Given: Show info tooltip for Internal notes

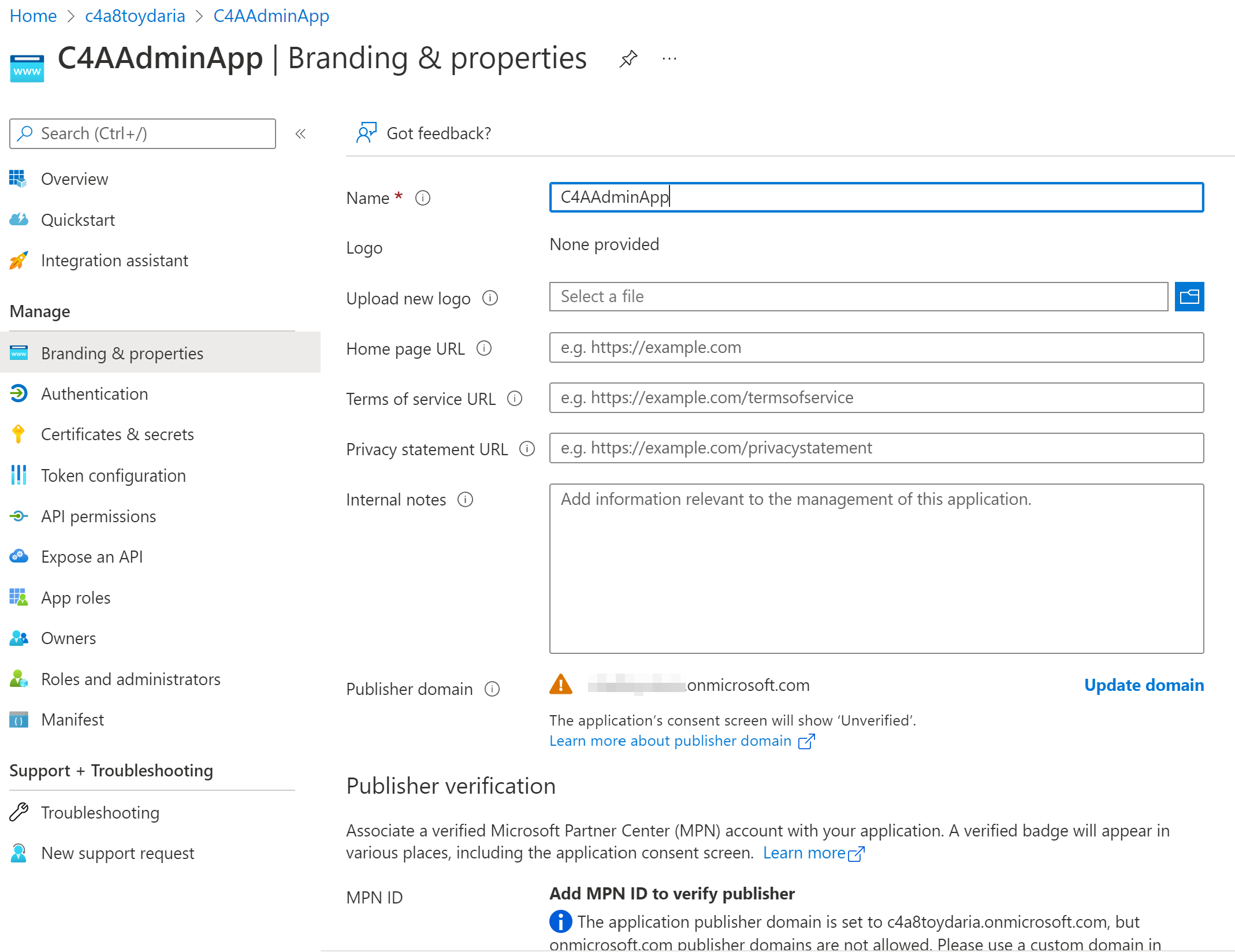Looking at the screenshot, I should click(465, 499).
